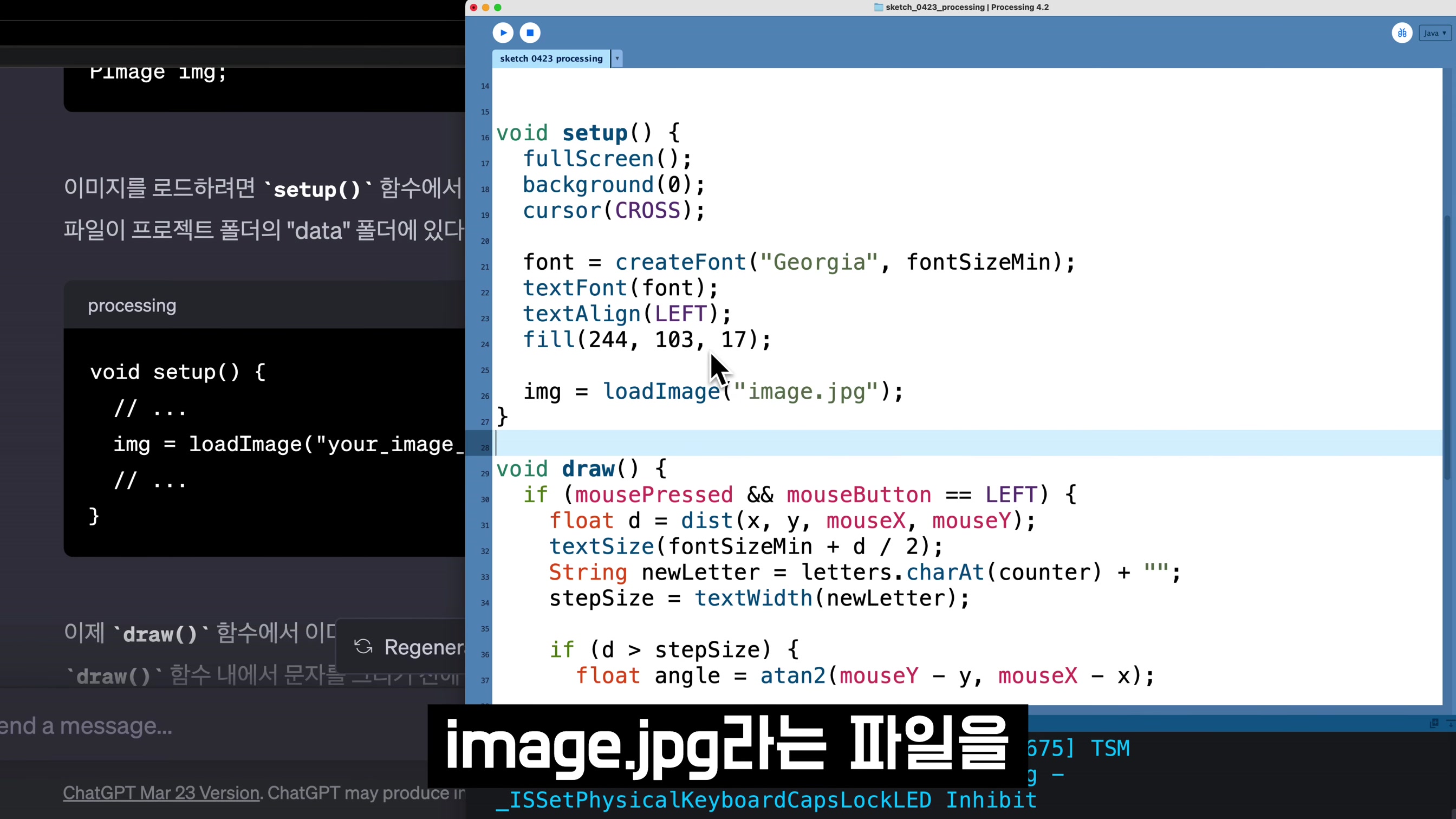Click the background(0) statement
1456x819 pixels.
614,185
